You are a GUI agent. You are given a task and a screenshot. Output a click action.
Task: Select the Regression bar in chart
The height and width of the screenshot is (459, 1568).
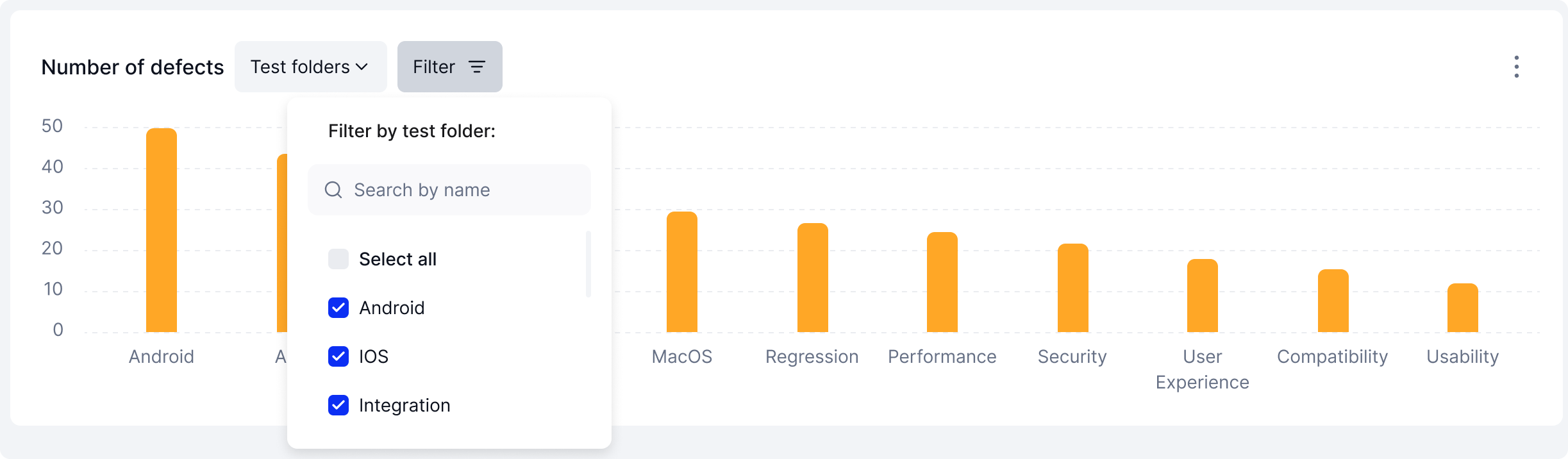click(813, 278)
